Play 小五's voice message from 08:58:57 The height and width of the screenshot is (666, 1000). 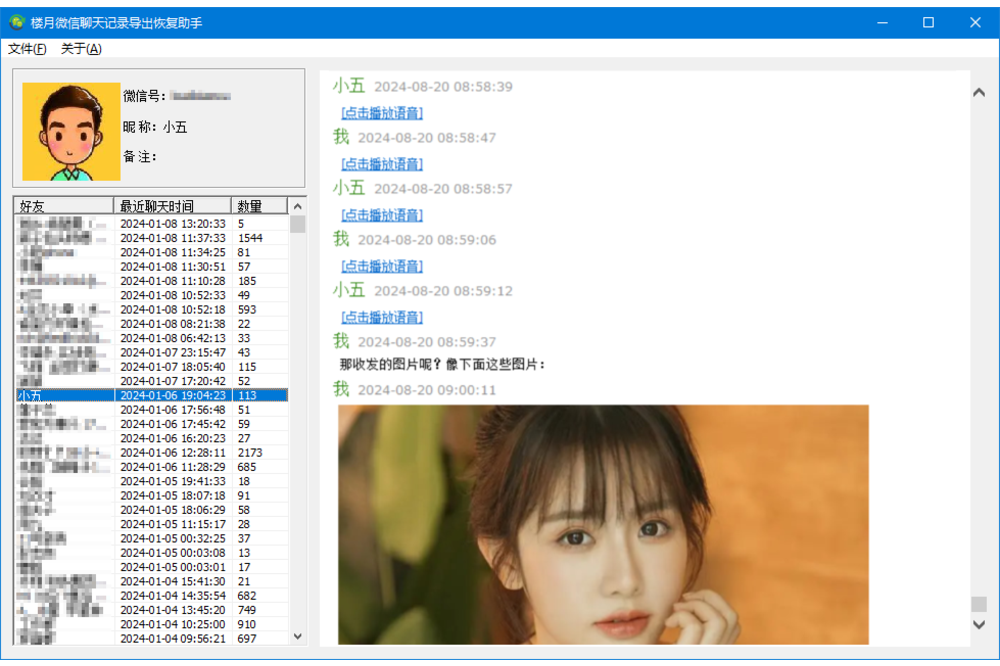(382, 215)
